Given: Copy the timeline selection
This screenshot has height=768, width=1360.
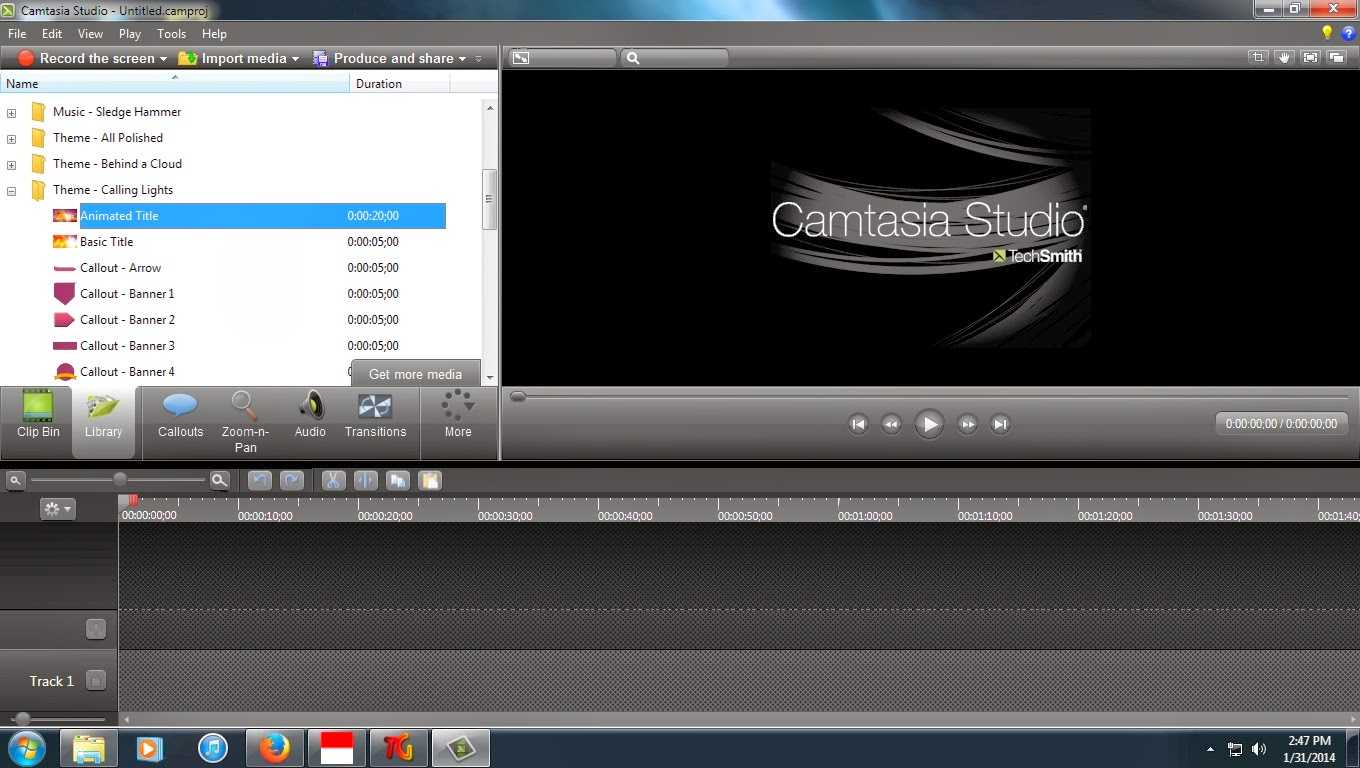Looking at the screenshot, I should 398,481.
